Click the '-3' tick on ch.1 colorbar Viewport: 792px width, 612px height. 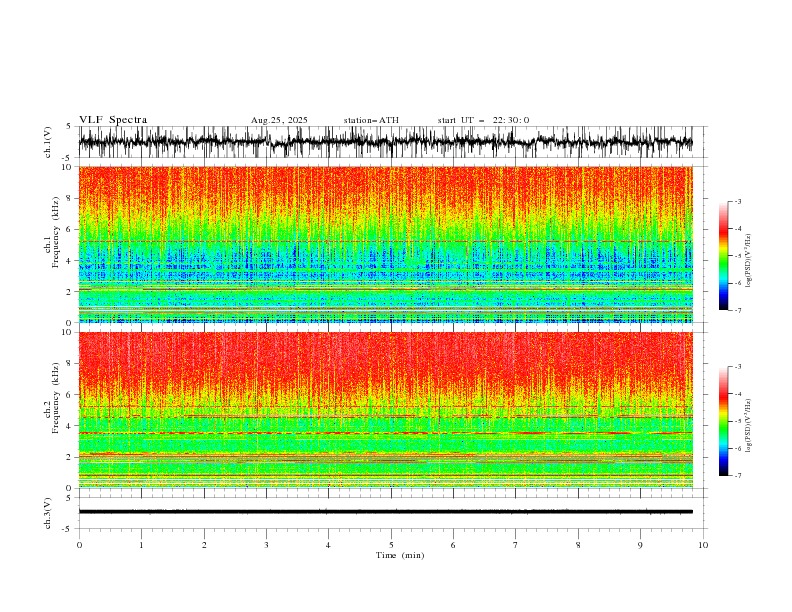[x=738, y=201]
